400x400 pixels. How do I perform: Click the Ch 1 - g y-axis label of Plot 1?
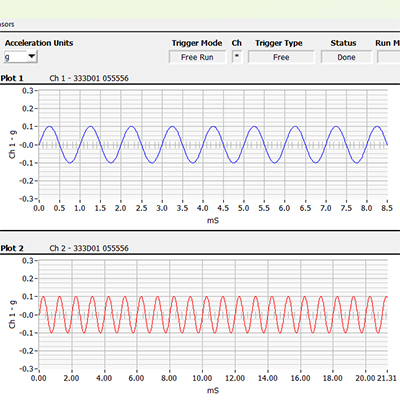point(12,144)
